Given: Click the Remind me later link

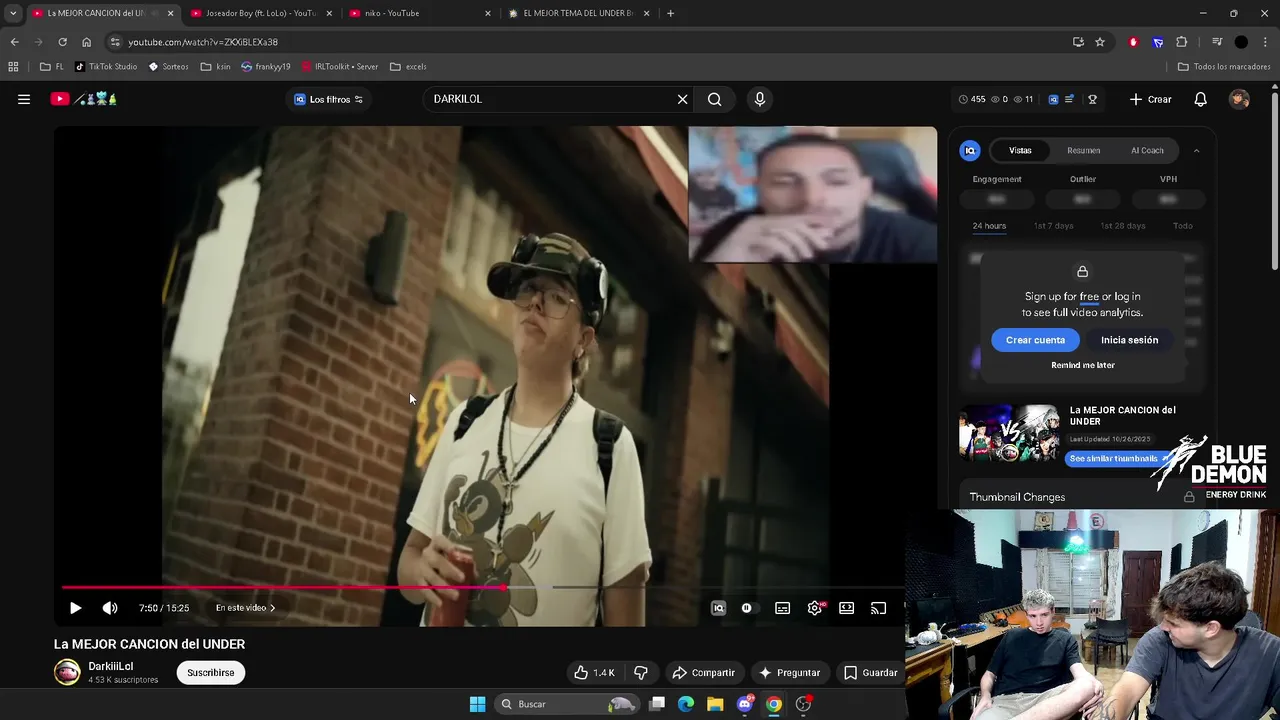Looking at the screenshot, I should click(x=1083, y=365).
